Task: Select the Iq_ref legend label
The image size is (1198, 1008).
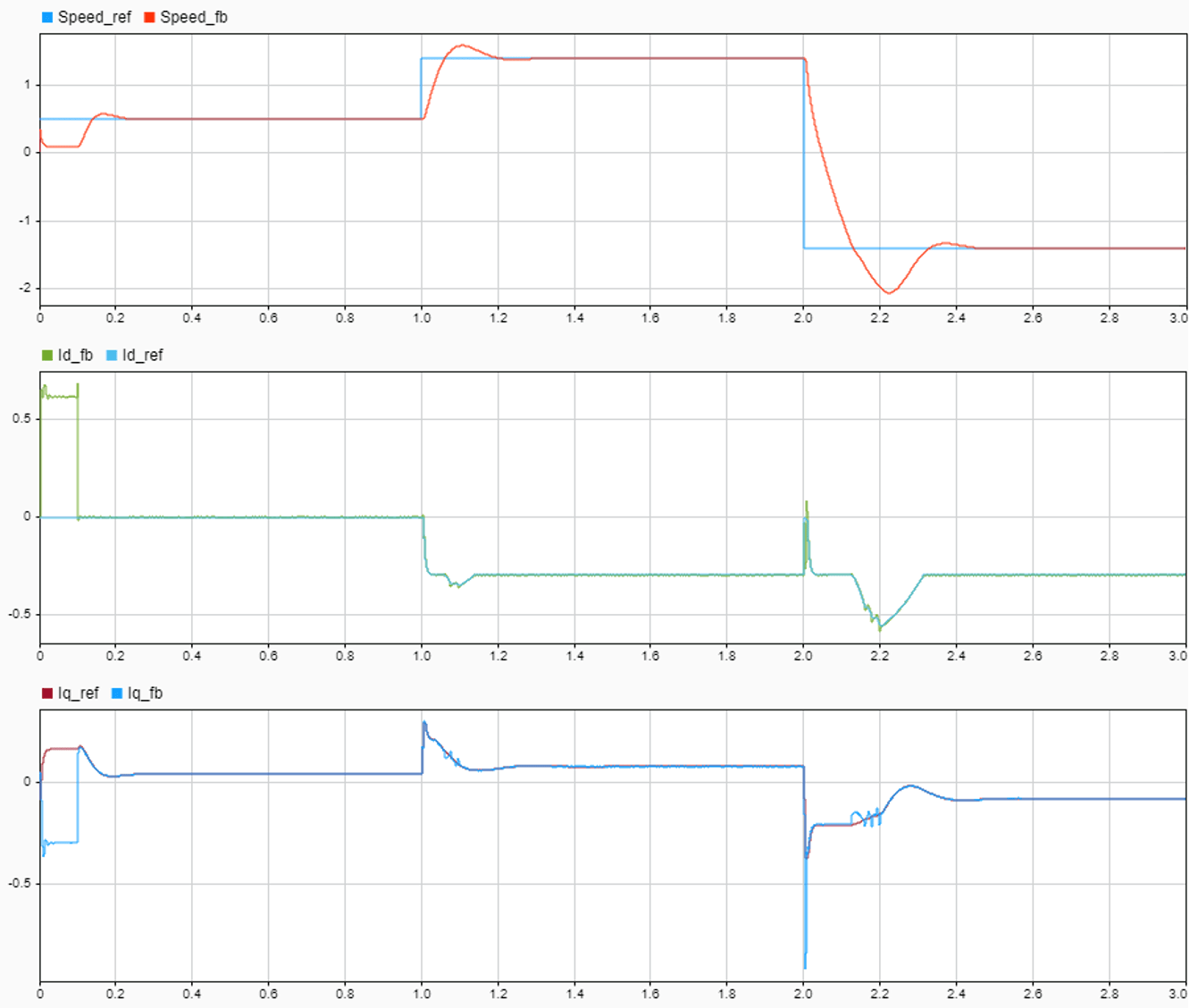Action: tap(79, 693)
